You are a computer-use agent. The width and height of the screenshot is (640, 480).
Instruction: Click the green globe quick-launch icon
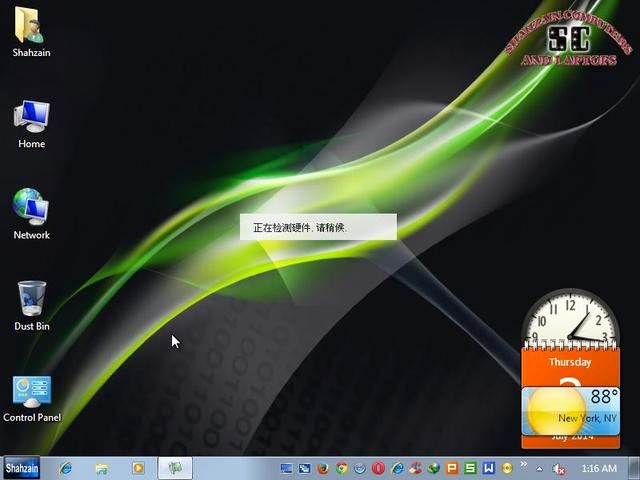point(433,468)
